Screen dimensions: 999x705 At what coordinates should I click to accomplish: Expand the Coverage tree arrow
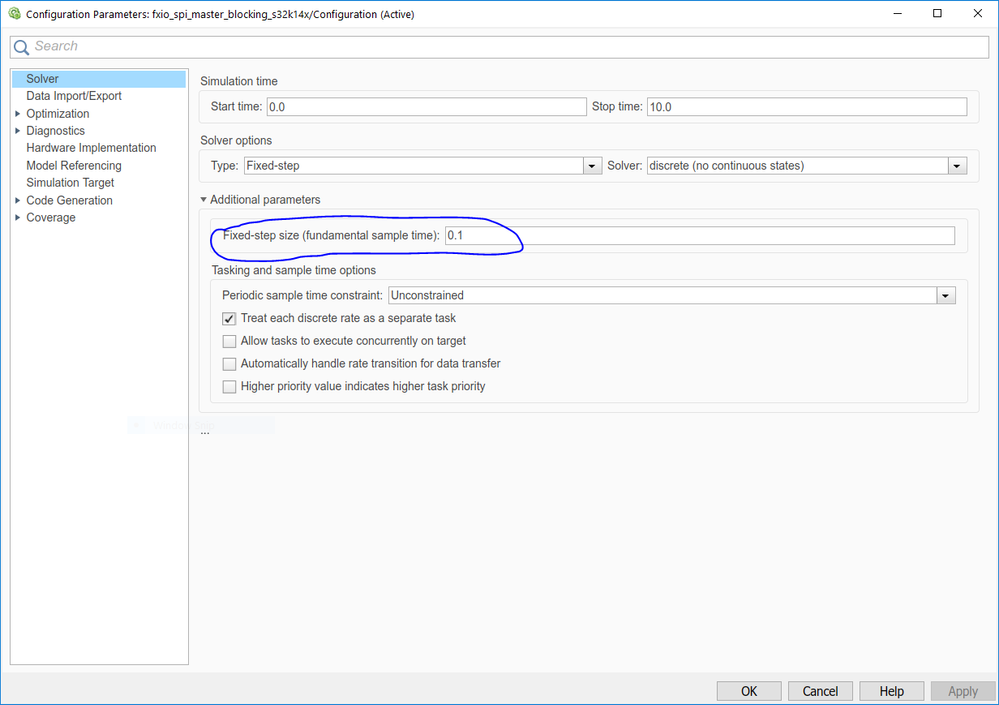pyautogui.click(x=18, y=217)
